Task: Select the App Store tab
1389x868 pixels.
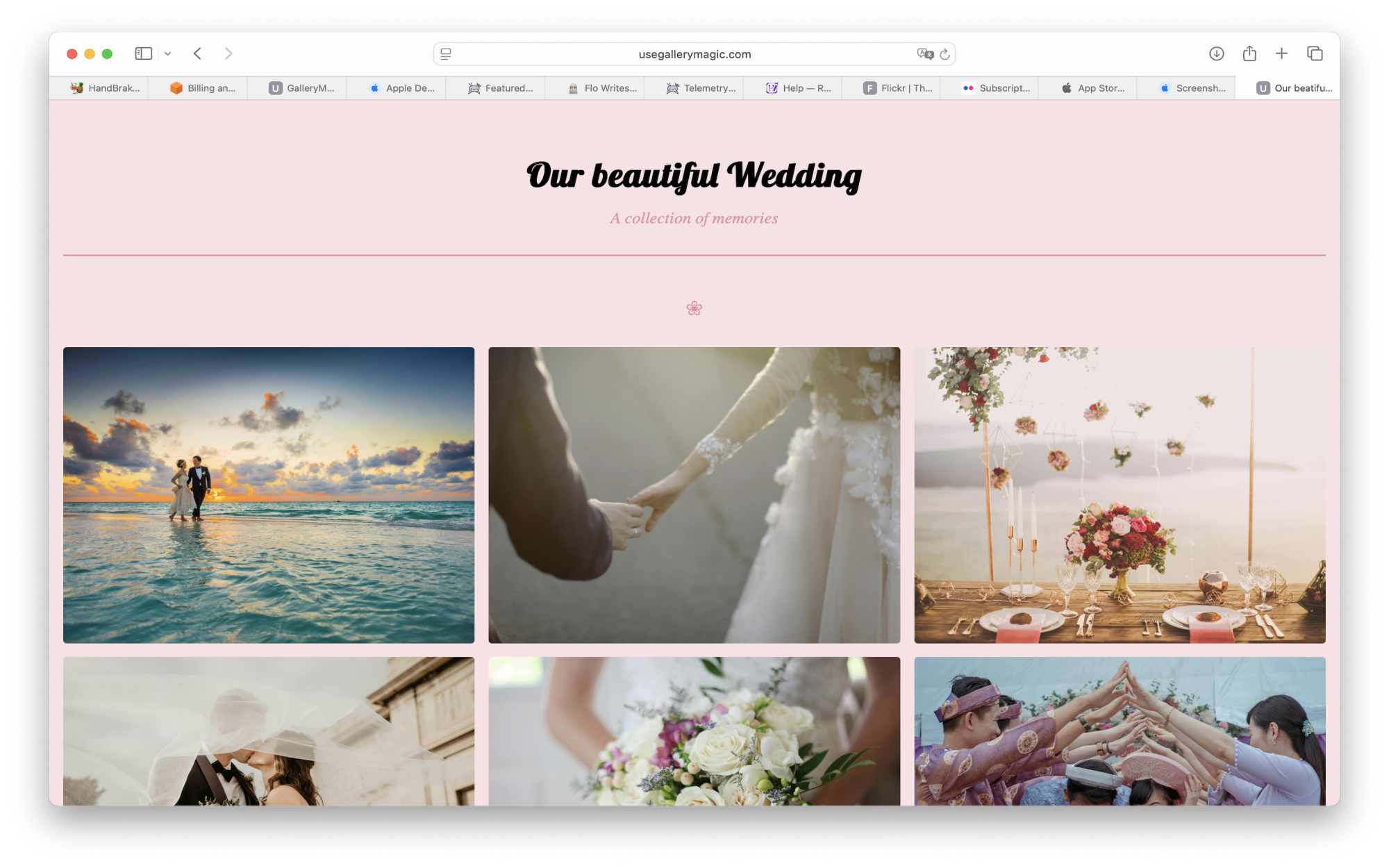Action: tap(1093, 88)
